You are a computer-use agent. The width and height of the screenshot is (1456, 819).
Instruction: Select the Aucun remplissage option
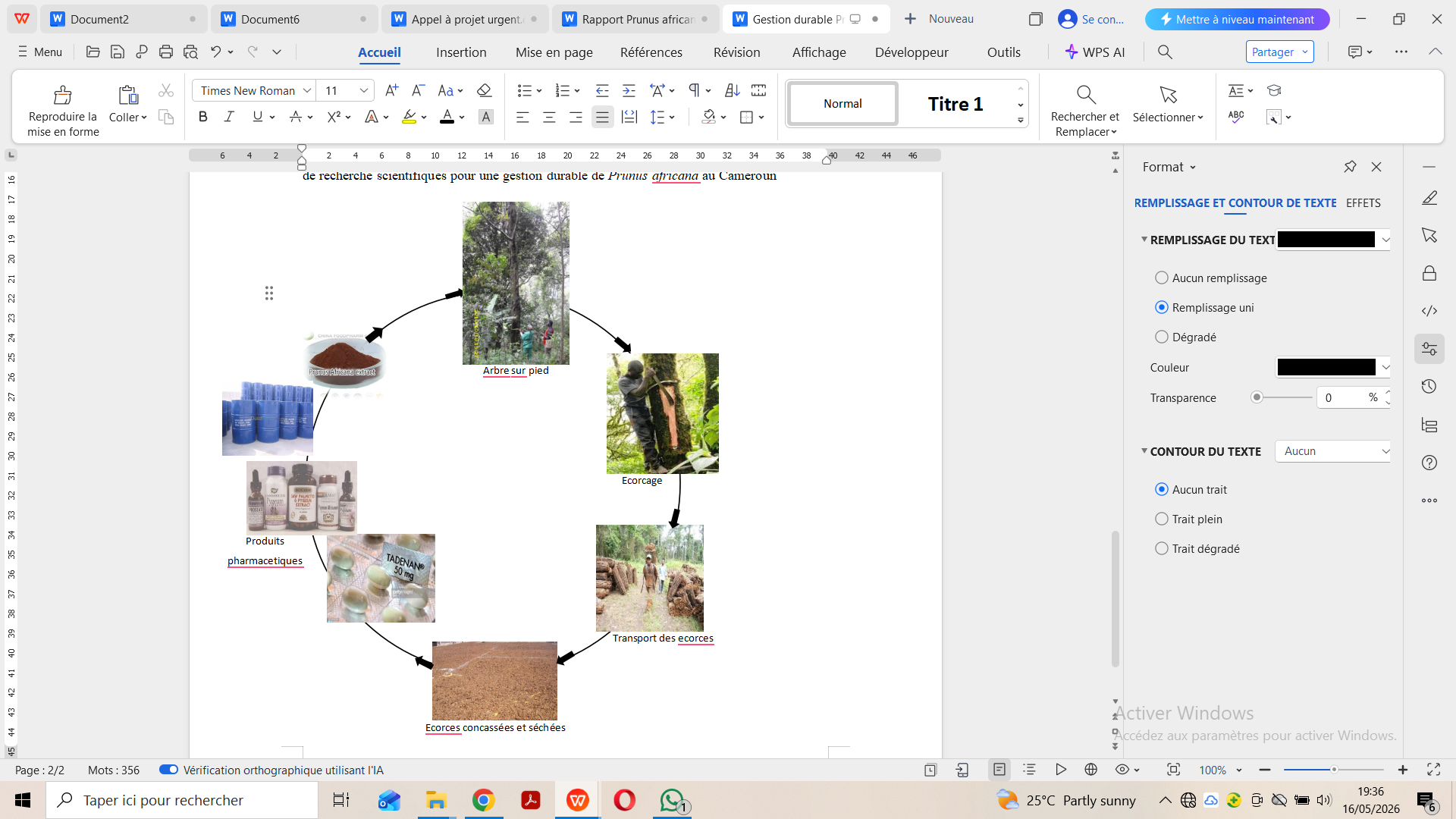tap(1210, 278)
